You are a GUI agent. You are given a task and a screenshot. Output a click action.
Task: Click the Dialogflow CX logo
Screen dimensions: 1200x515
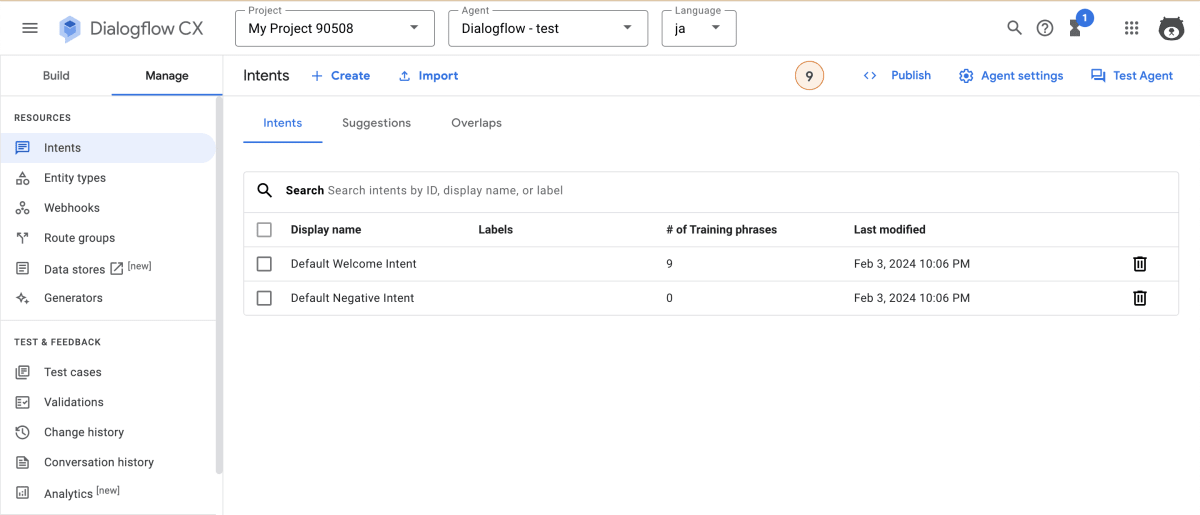pos(130,28)
